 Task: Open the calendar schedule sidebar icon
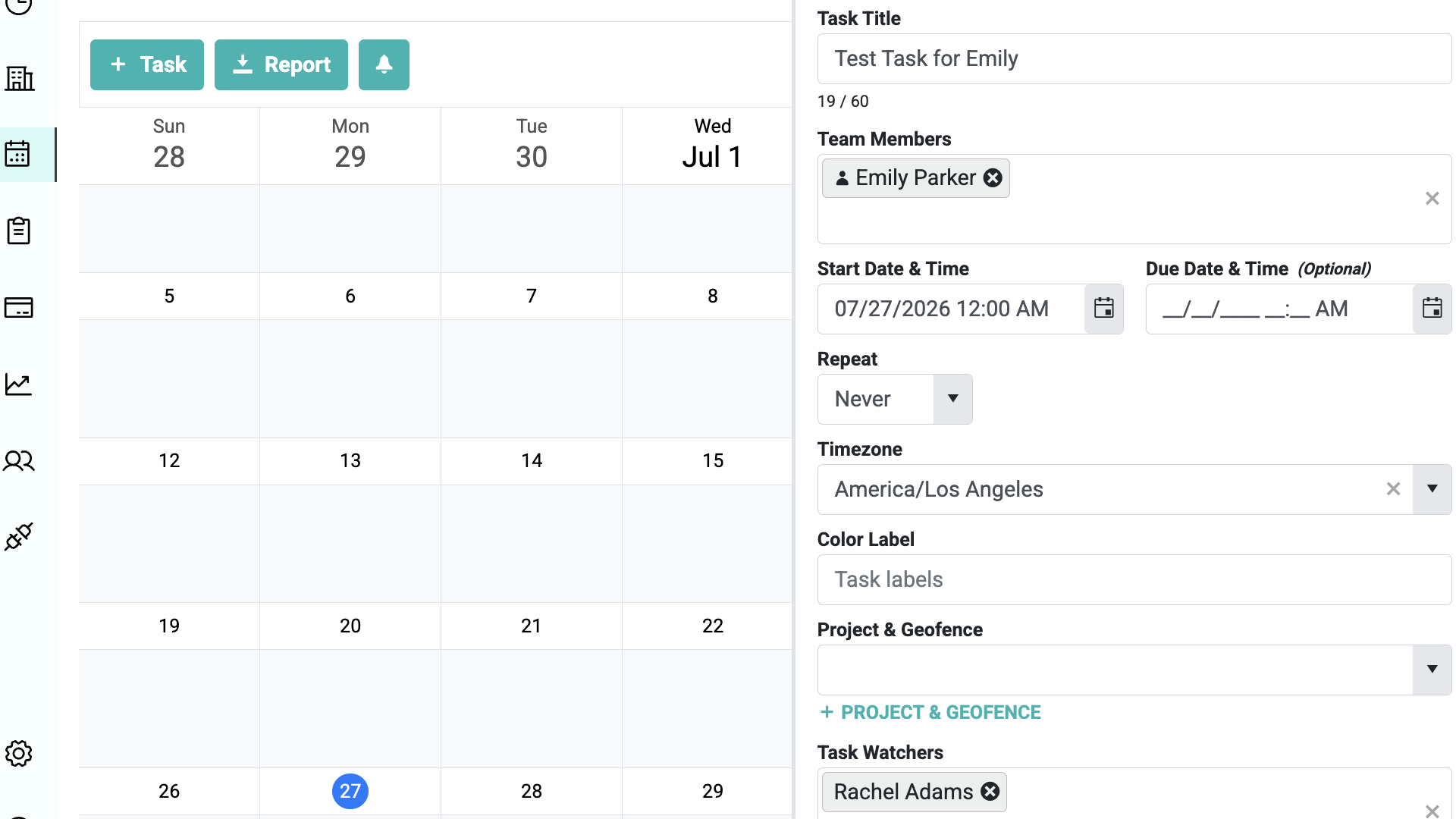18,154
